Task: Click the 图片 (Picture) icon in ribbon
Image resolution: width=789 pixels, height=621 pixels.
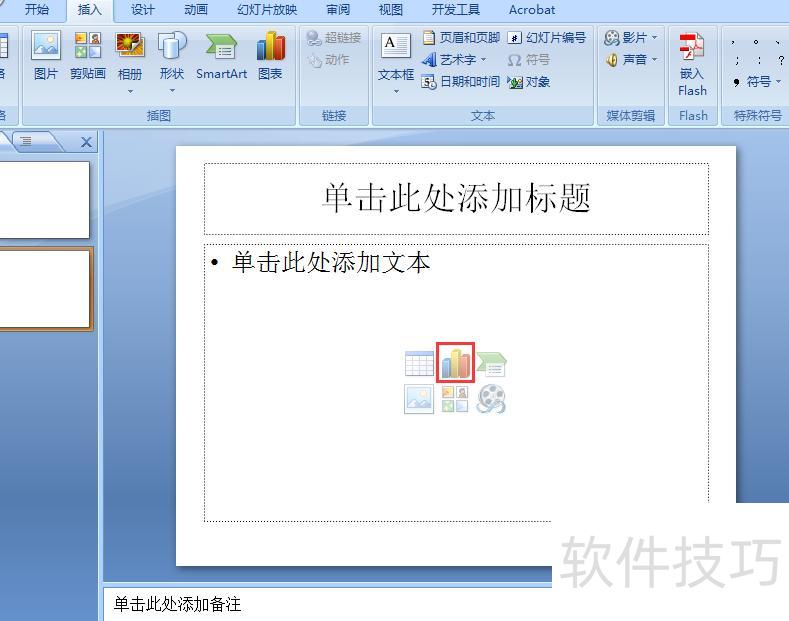Action: tap(46, 55)
